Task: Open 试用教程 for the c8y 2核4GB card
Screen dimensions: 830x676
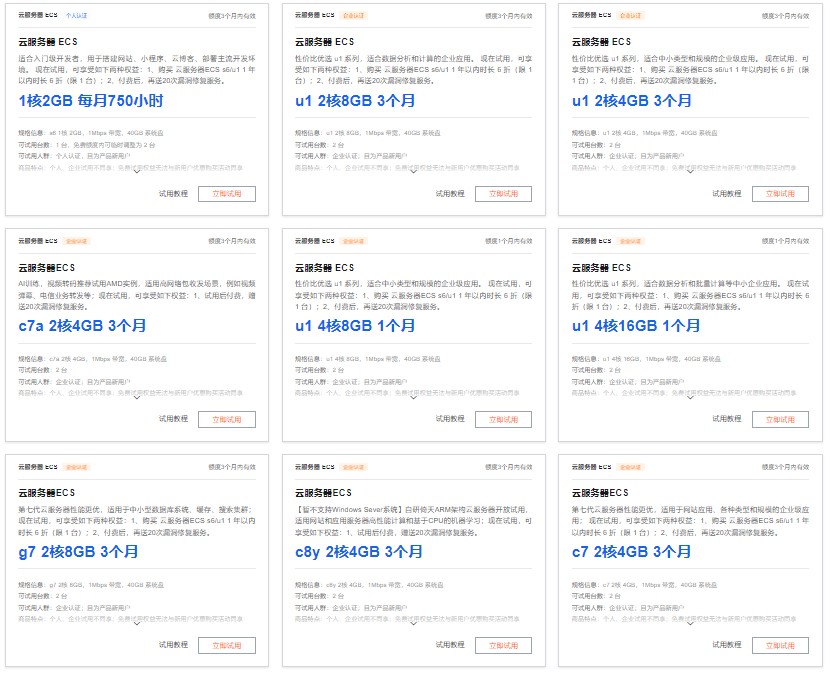Action: (450, 645)
